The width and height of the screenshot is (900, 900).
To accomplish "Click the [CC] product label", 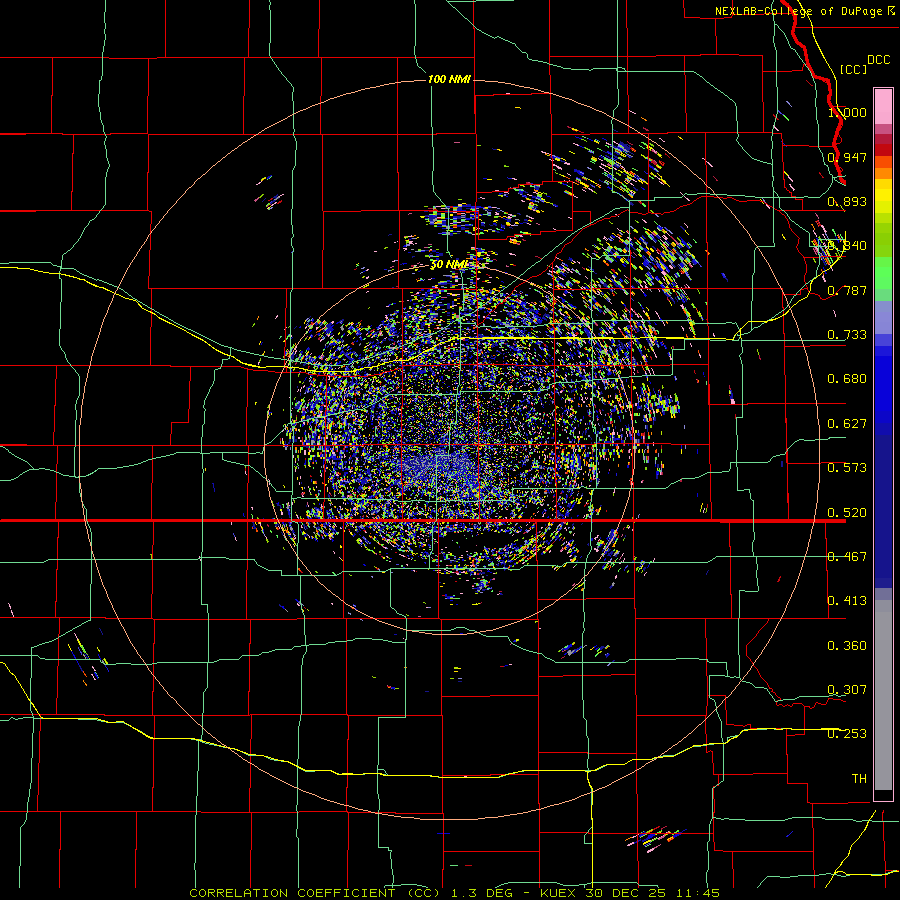I will pyautogui.click(x=853, y=69).
